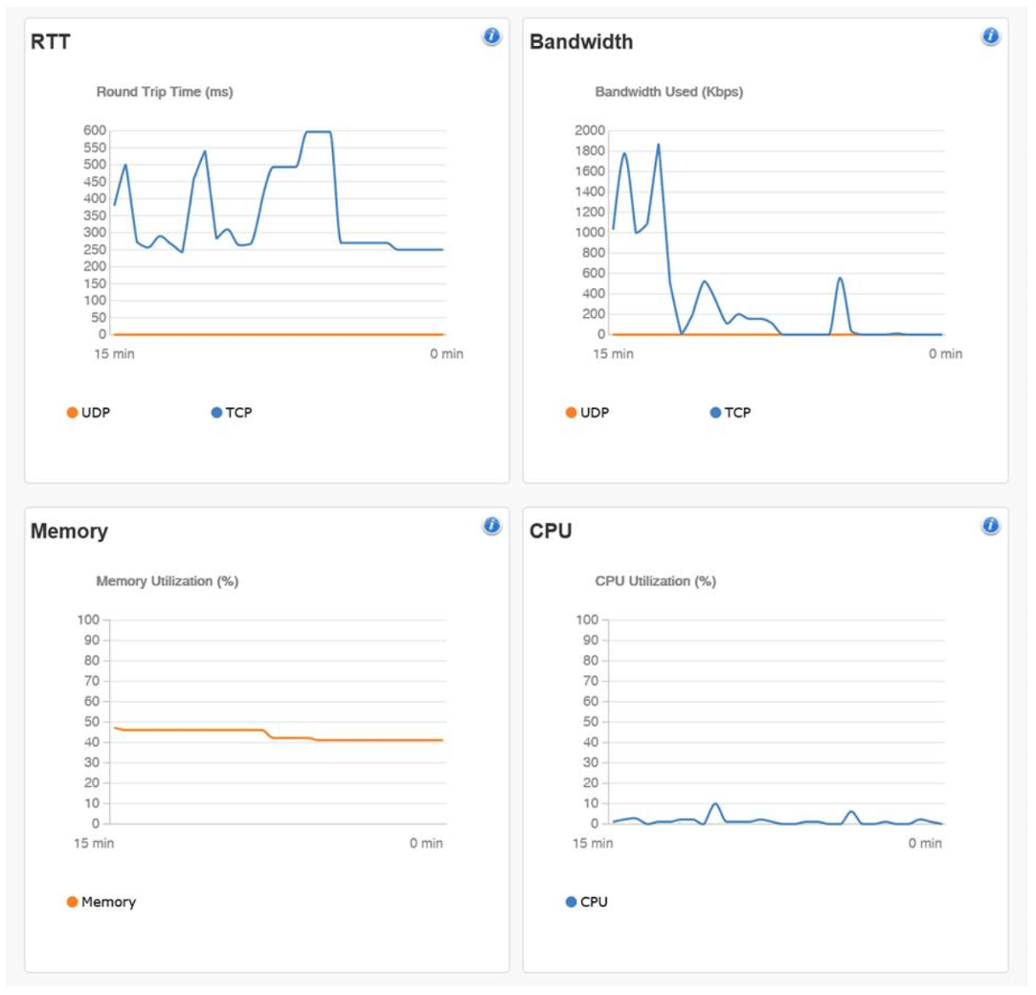Image resolution: width=1036 pixels, height=995 pixels.
Task: Toggle the Memory legend item
Action: (101, 902)
